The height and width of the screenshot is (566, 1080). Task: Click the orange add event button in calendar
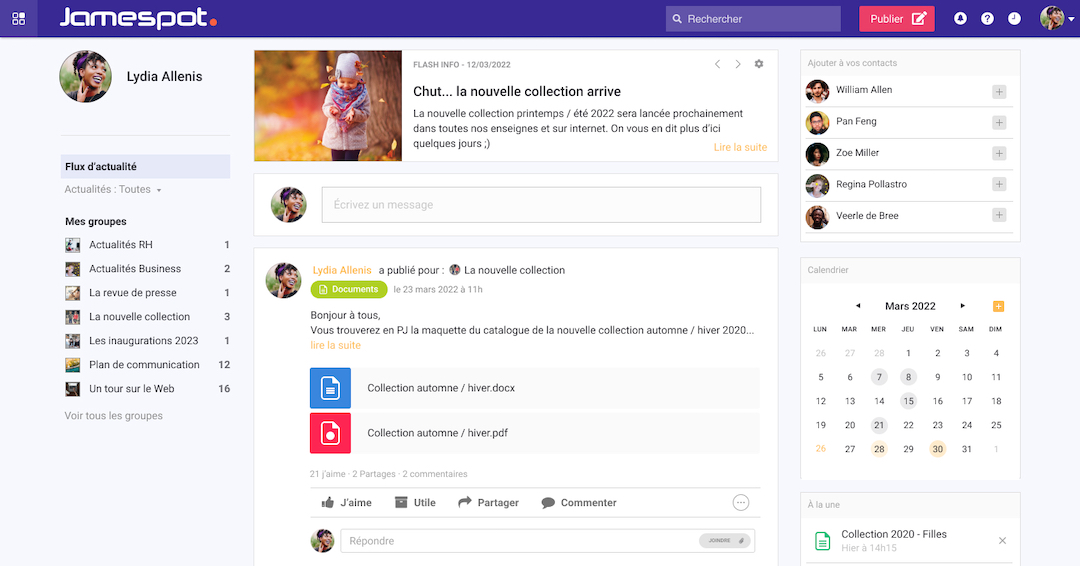[998, 306]
